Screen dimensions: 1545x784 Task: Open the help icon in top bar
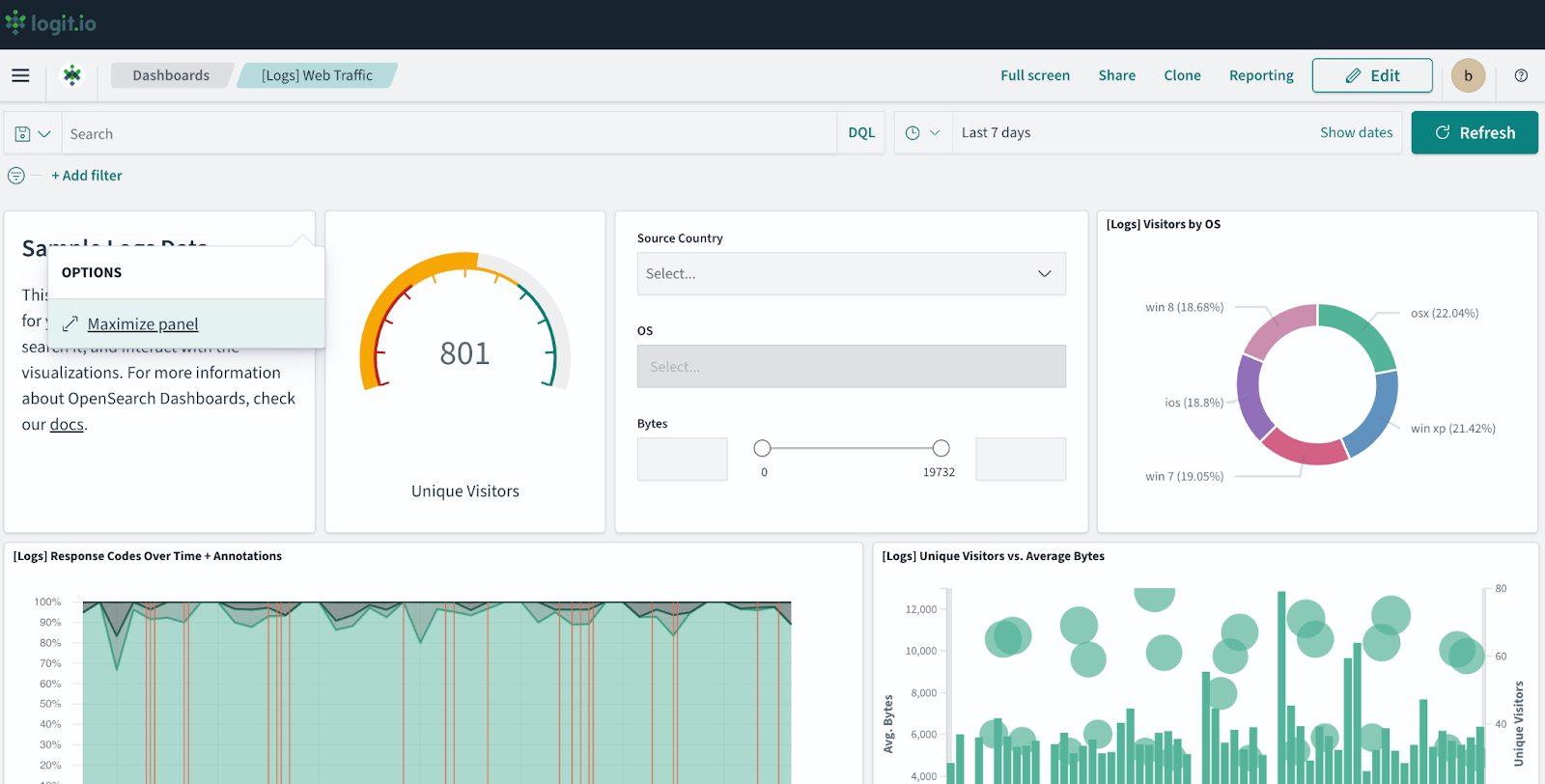[x=1521, y=75]
